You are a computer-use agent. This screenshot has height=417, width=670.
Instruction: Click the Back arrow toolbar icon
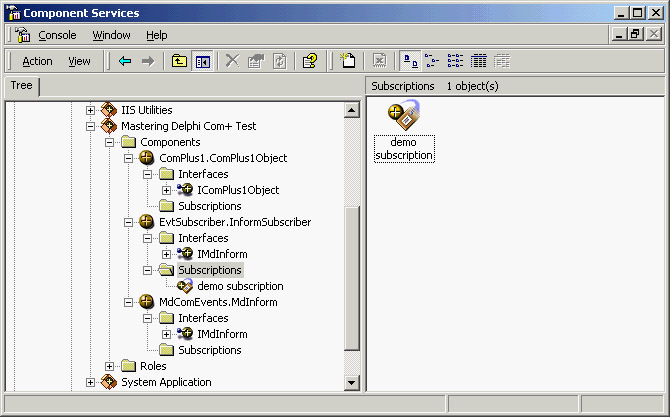click(x=125, y=61)
